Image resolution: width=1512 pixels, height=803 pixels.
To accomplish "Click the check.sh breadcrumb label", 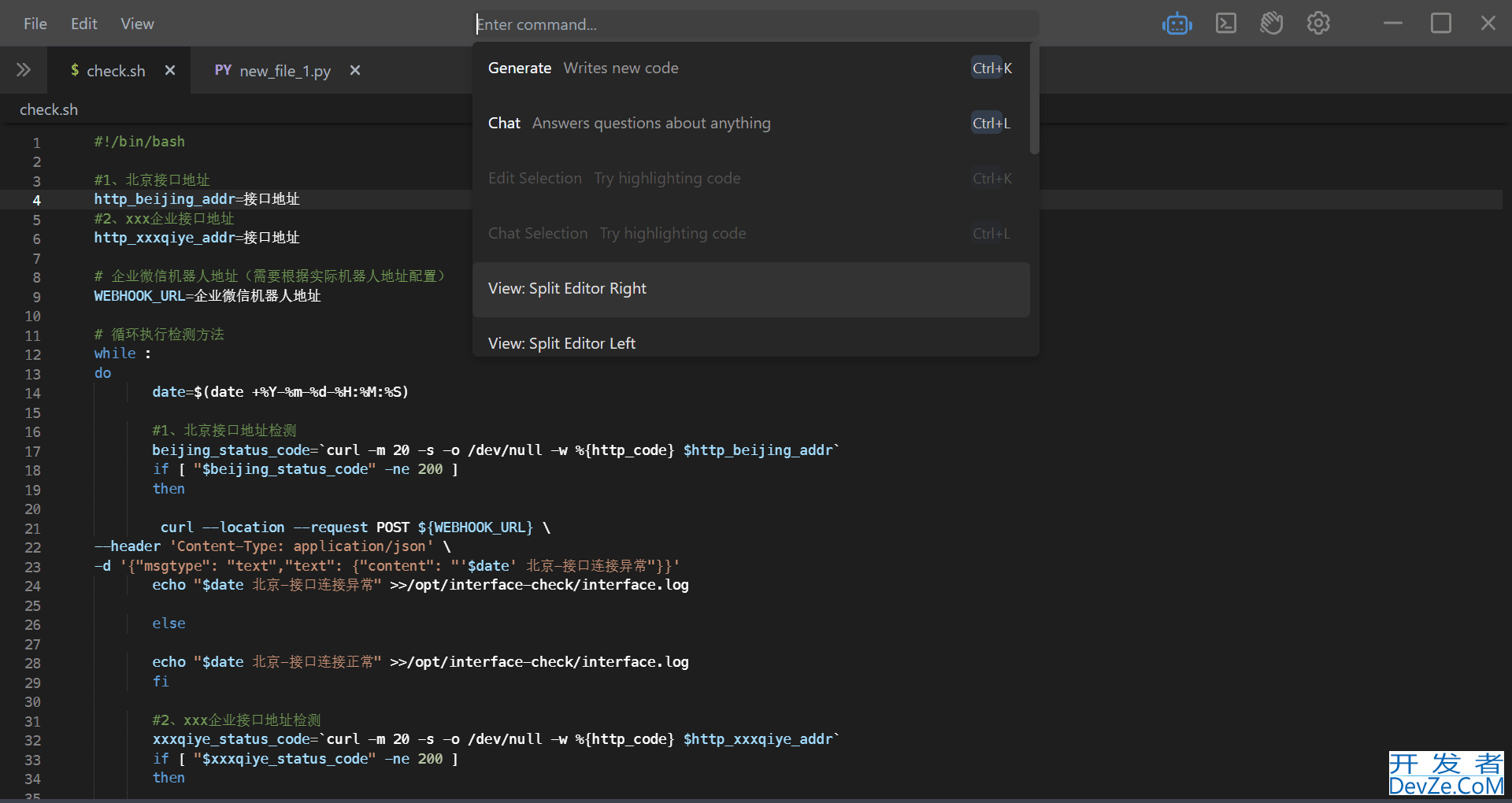I will (49, 109).
